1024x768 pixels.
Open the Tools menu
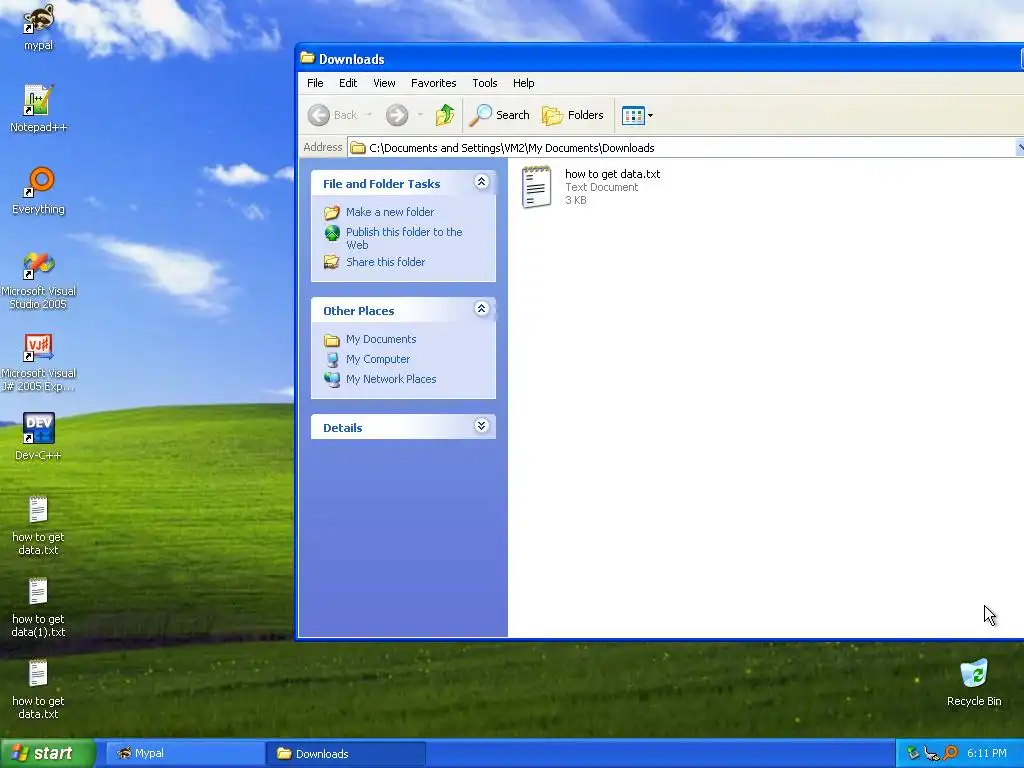click(485, 83)
